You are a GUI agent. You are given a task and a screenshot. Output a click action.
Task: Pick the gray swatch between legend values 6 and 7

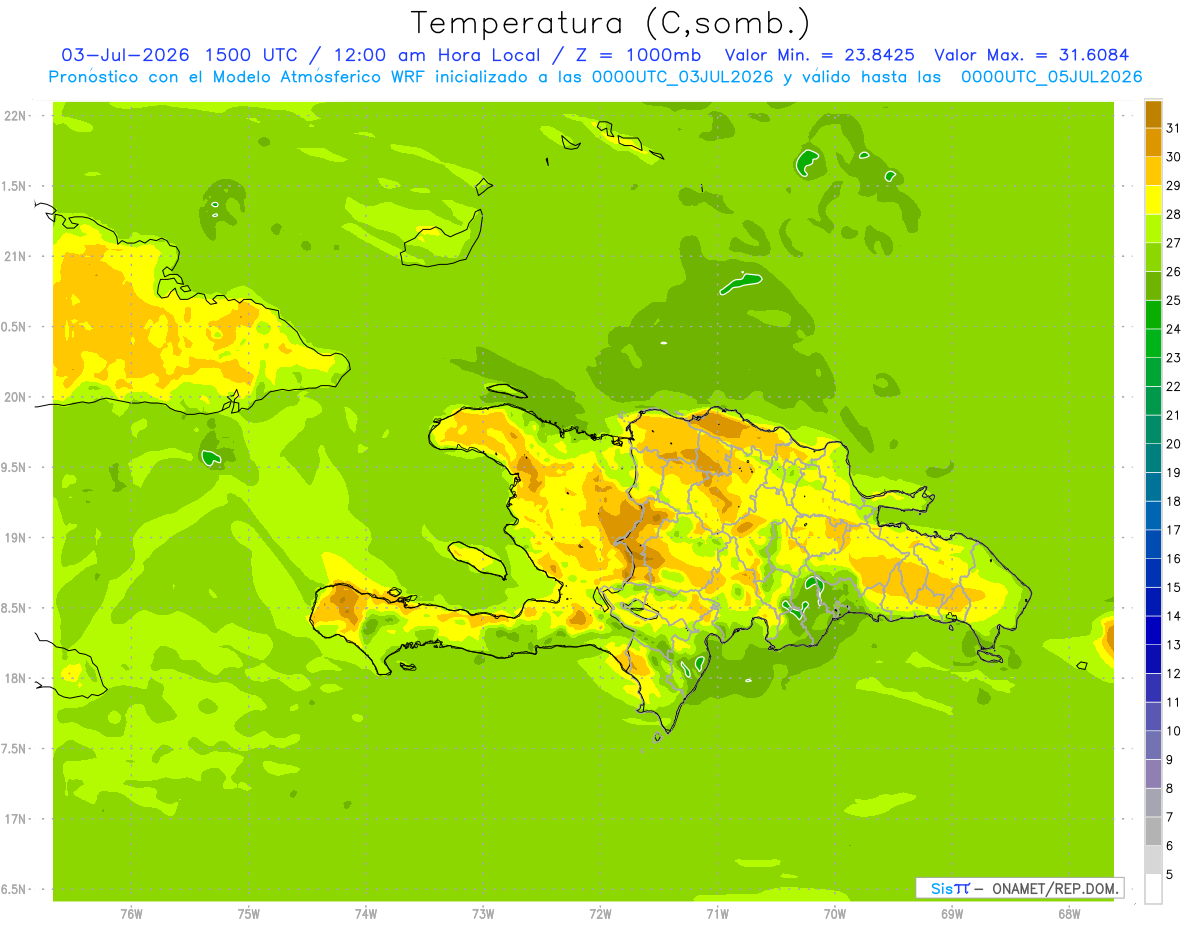tap(1153, 831)
